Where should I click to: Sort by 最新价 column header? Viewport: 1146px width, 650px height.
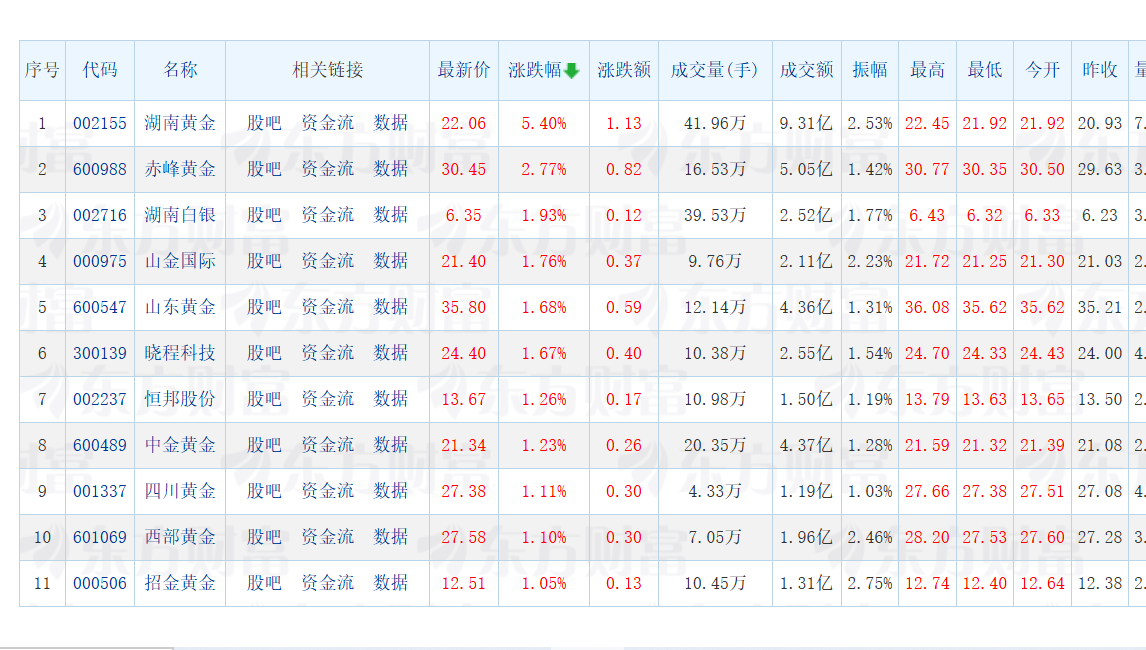tap(463, 70)
